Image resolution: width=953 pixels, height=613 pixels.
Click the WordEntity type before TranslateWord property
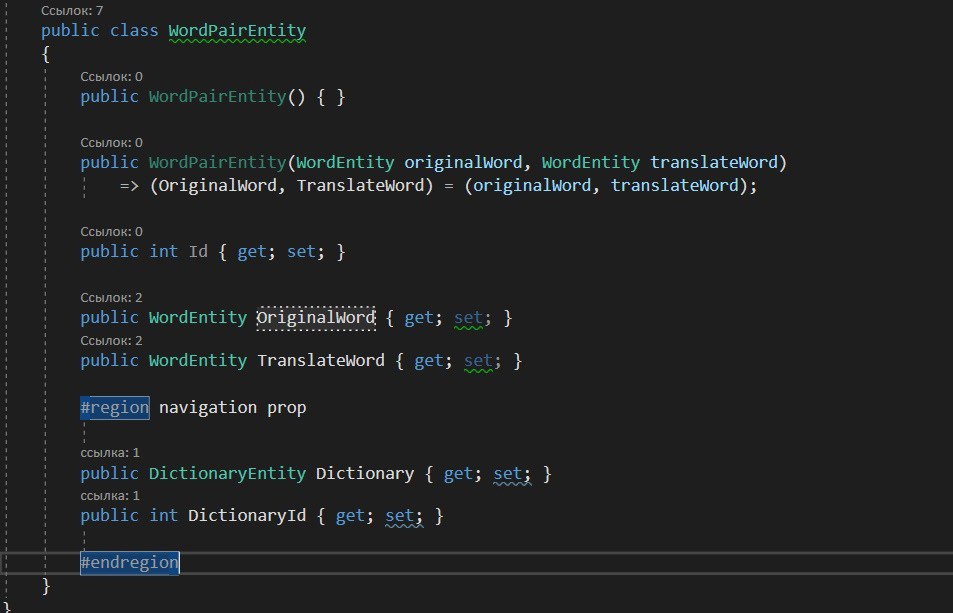click(x=198, y=361)
